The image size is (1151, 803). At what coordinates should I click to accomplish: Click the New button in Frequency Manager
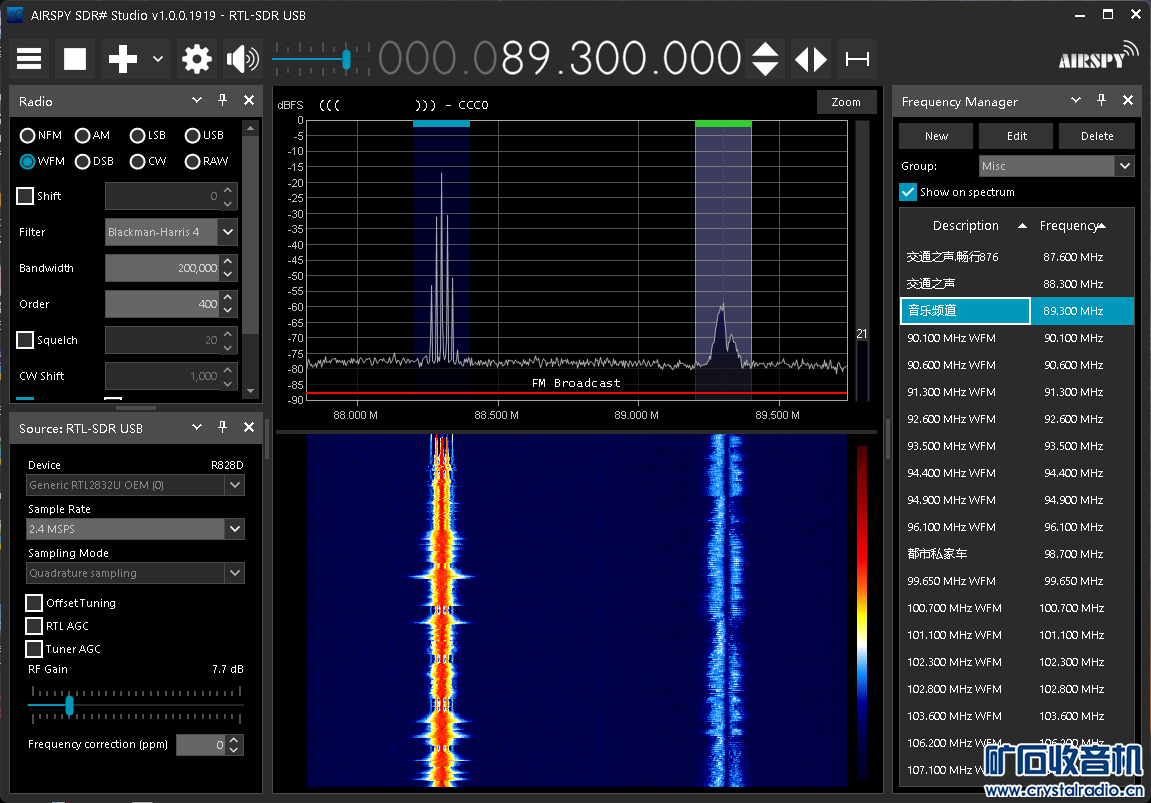(x=936, y=136)
